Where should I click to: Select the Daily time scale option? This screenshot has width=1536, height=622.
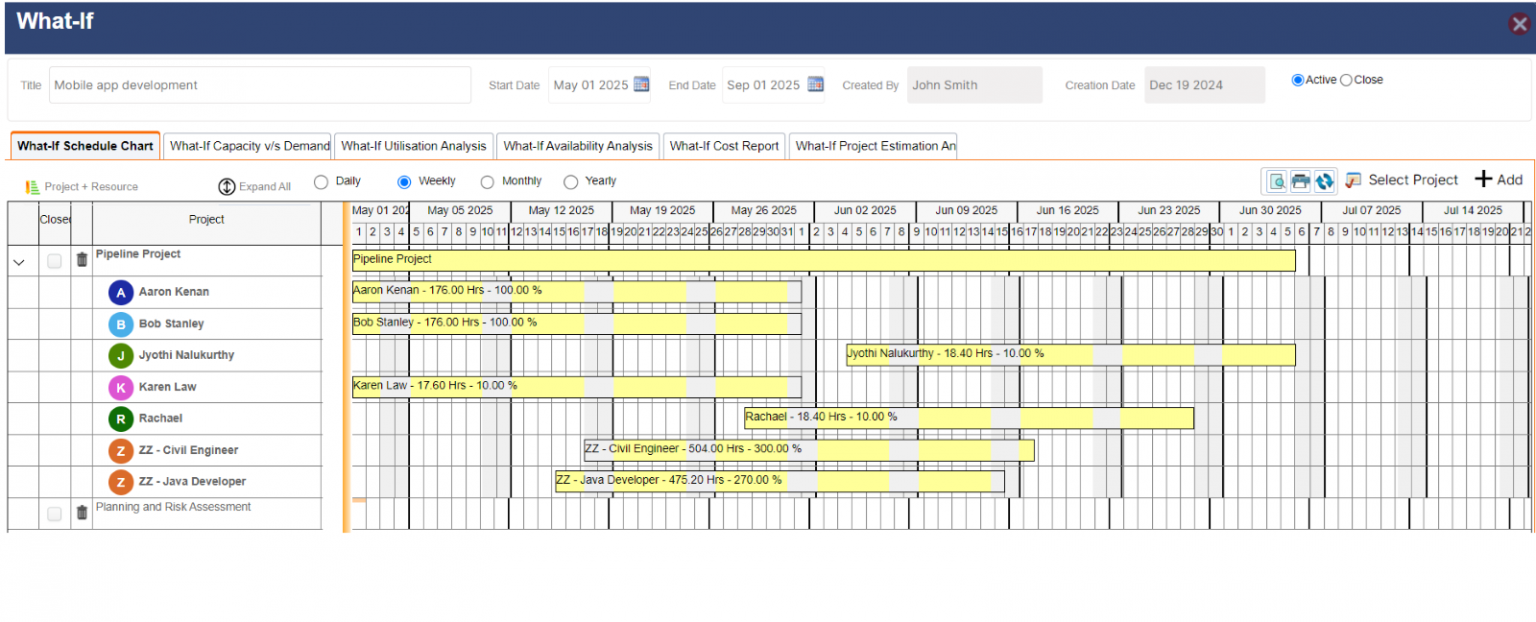pos(321,181)
